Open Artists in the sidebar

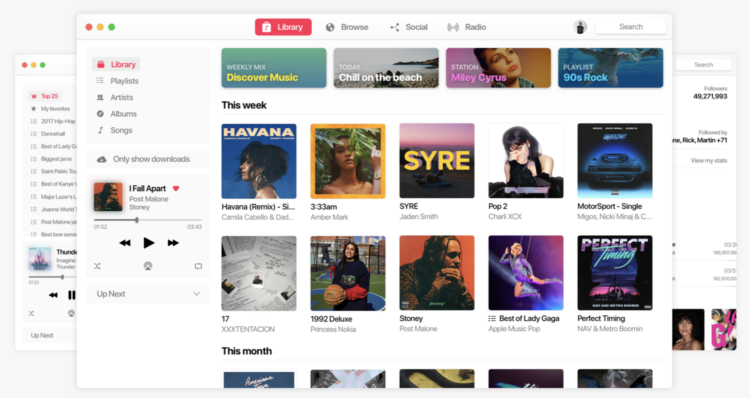115,97
